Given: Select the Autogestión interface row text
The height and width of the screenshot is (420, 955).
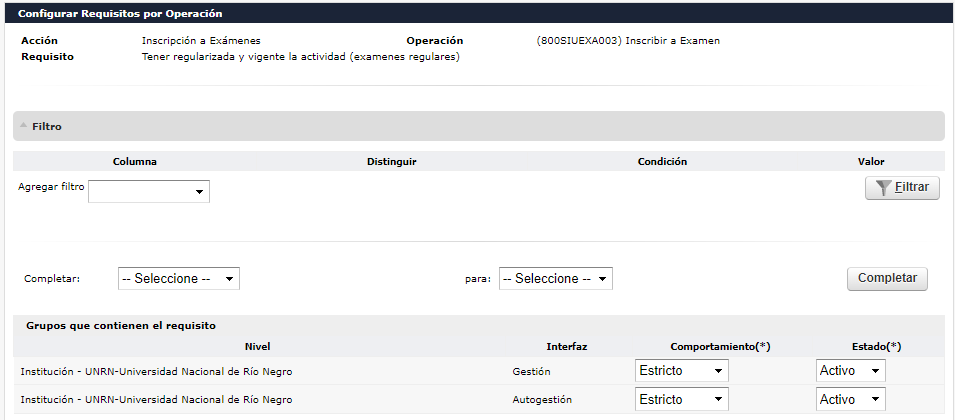Looking at the screenshot, I should click(542, 399).
